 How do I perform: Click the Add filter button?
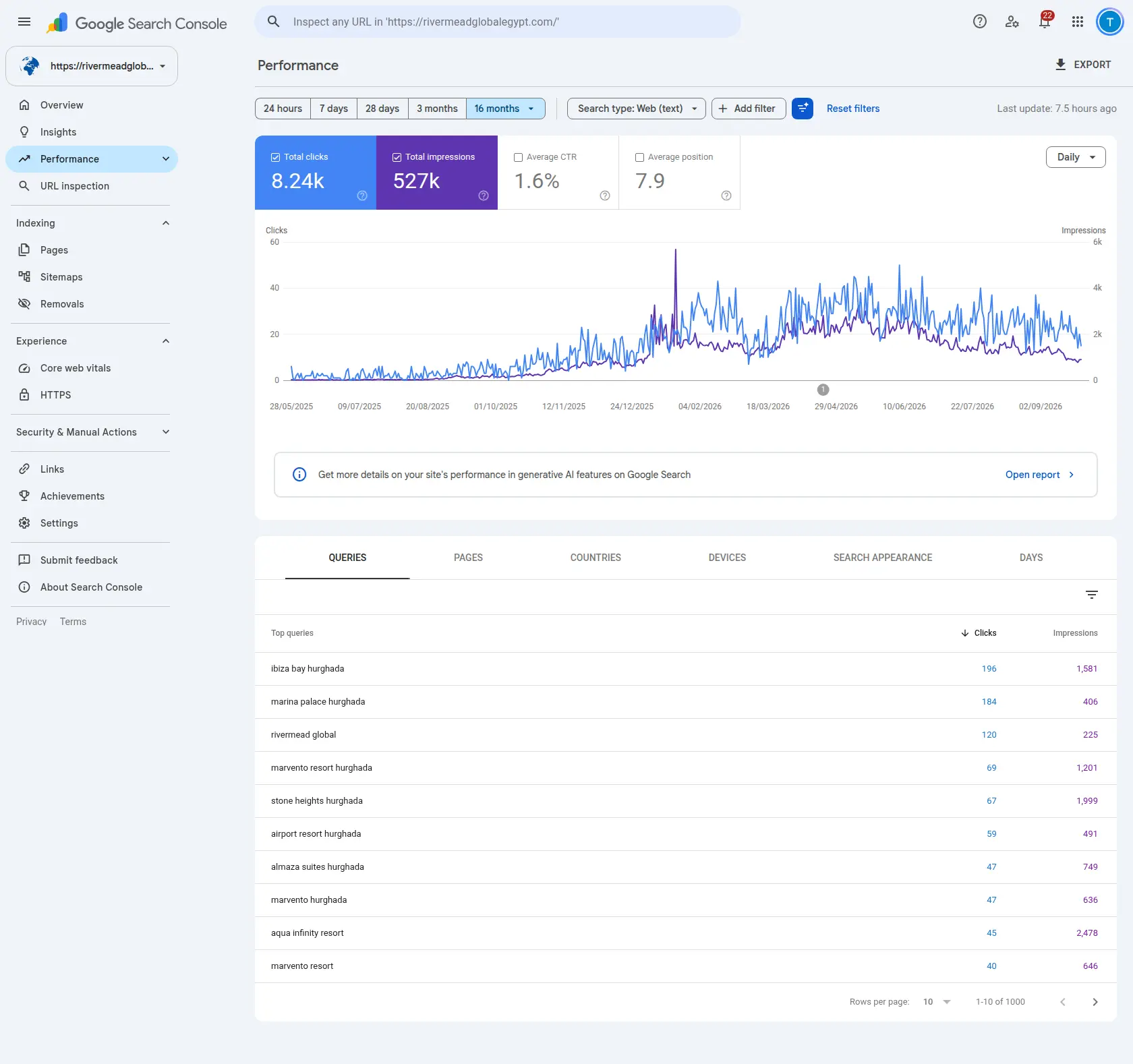pos(749,109)
